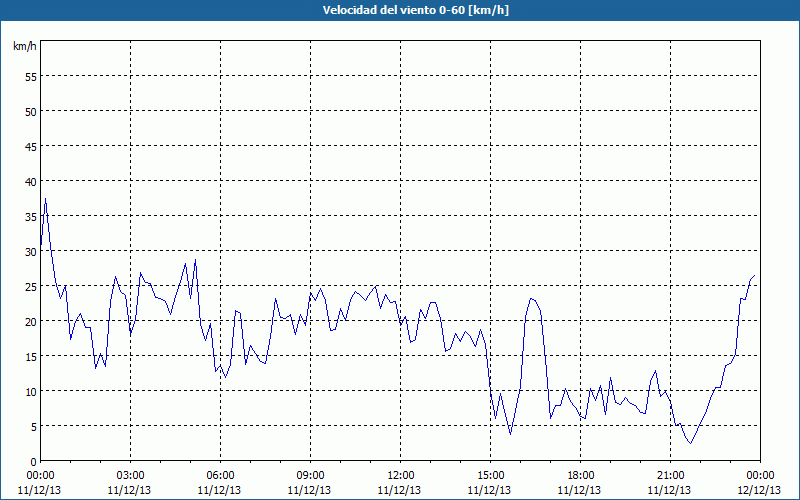Click the 12/12/13 date label
800x500 pixels.
pos(759,490)
